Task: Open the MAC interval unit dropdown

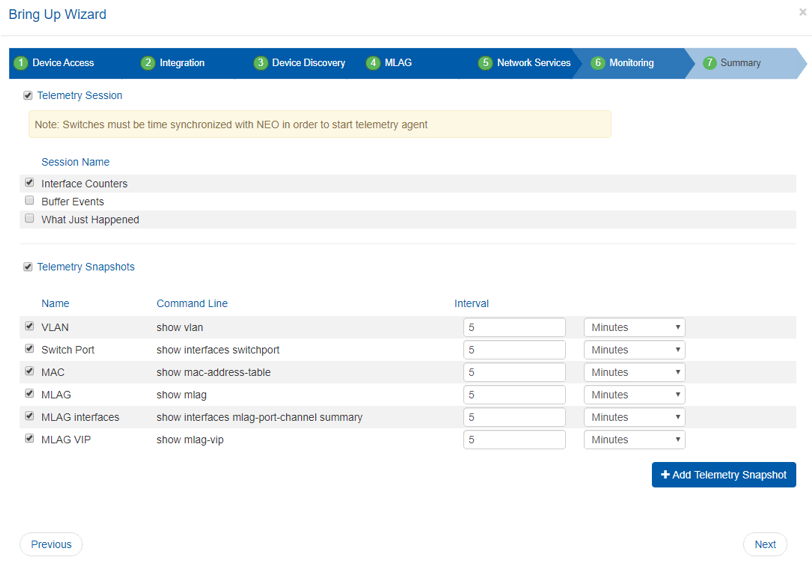Action: tap(634, 373)
